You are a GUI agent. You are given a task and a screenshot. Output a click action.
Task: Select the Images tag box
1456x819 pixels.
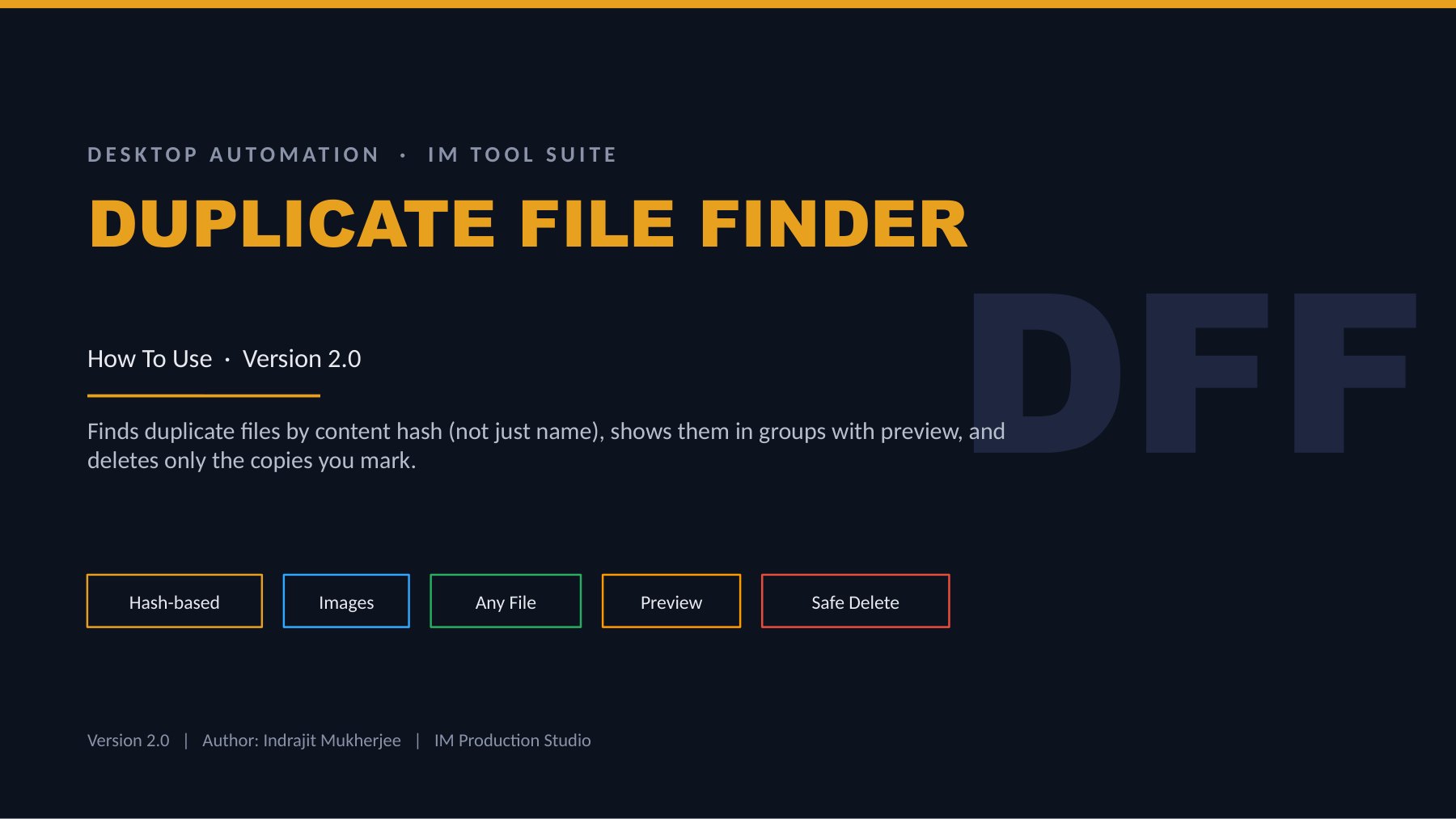pyautogui.click(x=346, y=601)
